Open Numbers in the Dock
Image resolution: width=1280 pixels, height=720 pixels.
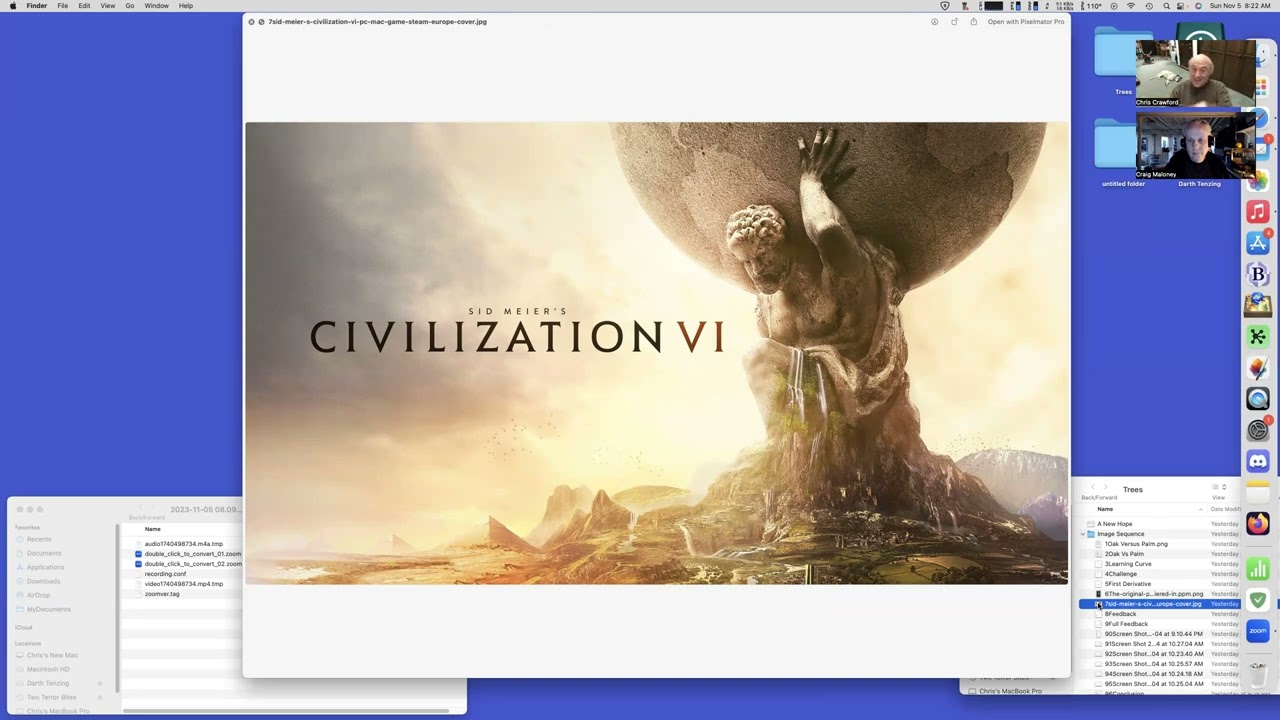tap(1258, 570)
